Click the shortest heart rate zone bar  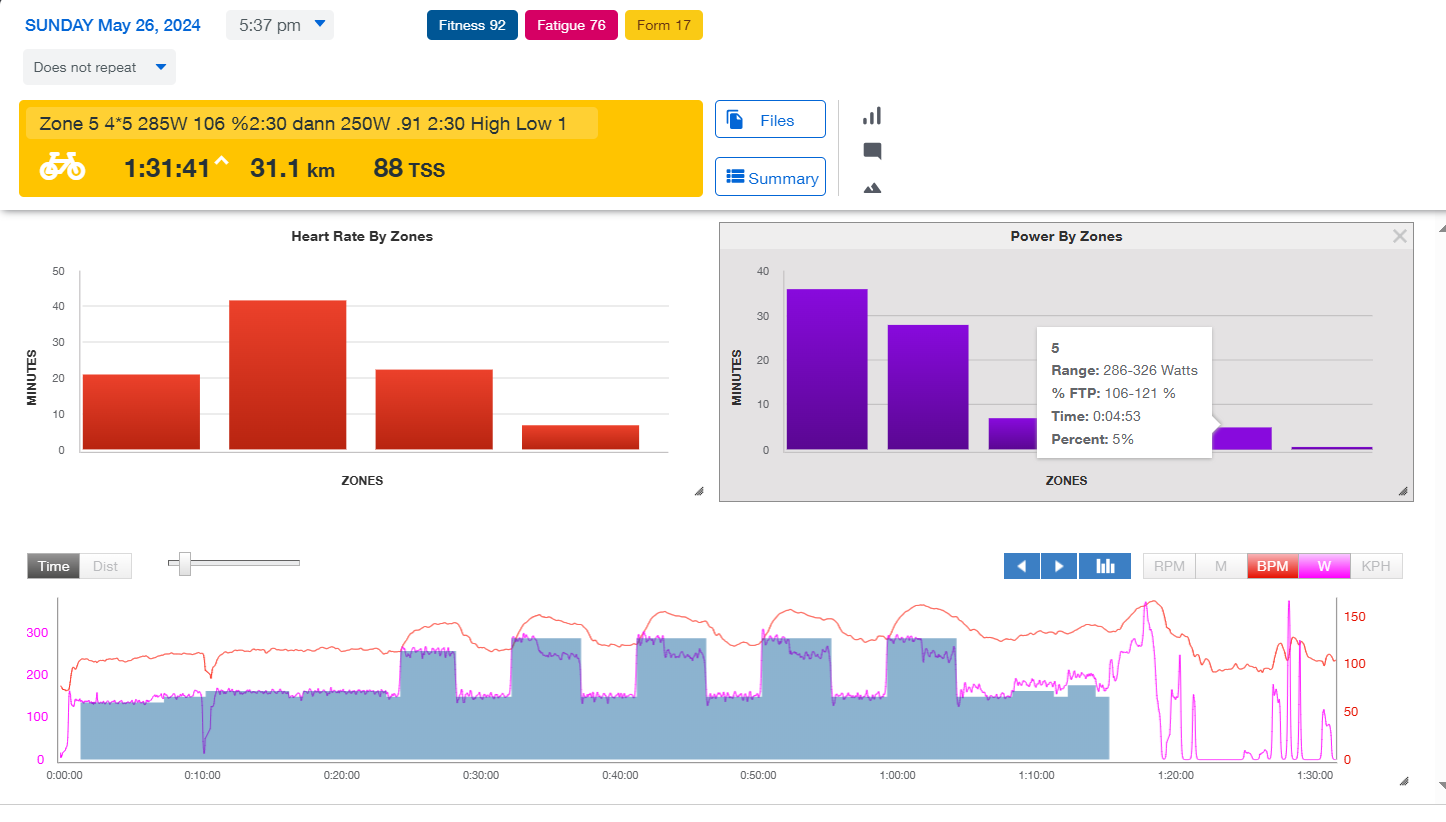[x=580, y=437]
